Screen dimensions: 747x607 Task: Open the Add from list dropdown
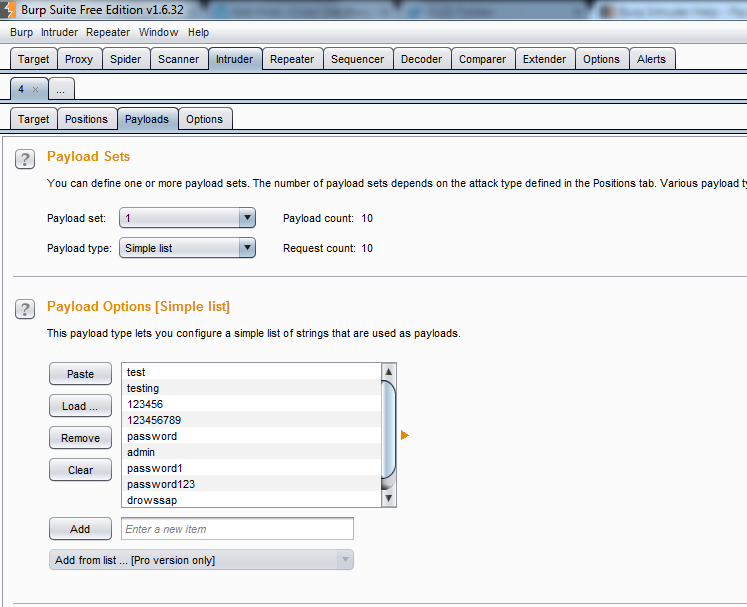pos(201,560)
